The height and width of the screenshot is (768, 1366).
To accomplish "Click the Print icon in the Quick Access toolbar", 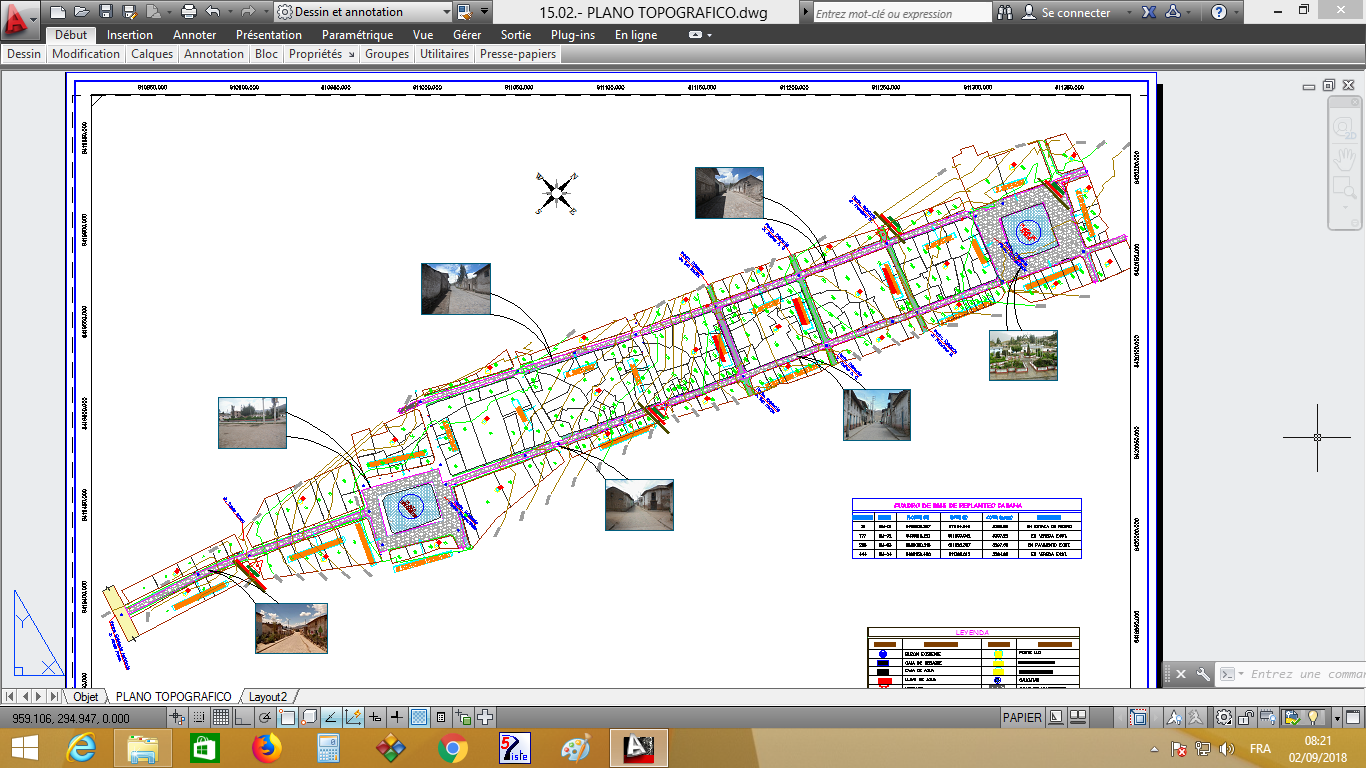I will pyautogui.click(x=190, y=12).
